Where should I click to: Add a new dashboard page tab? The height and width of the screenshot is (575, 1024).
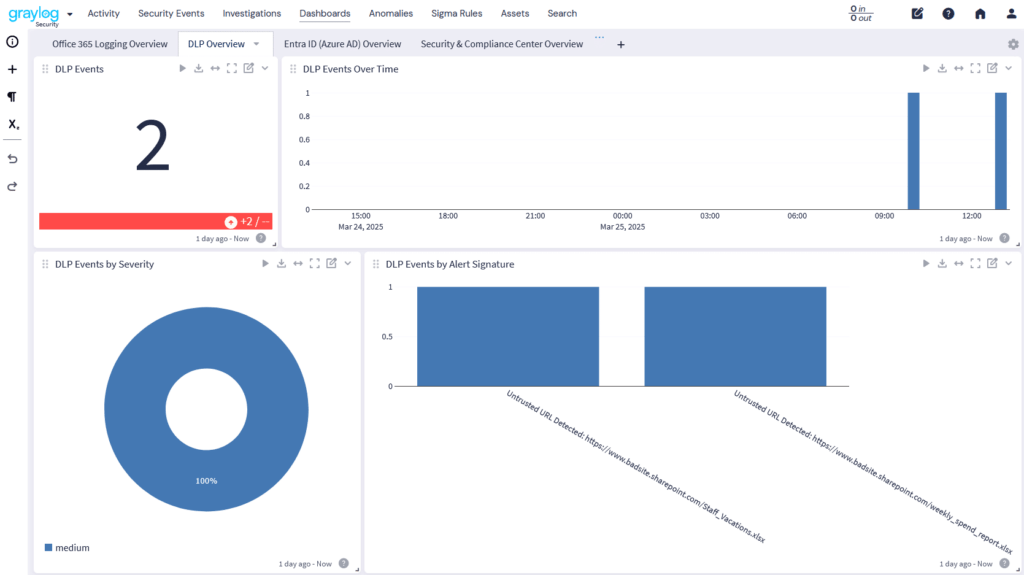click(x=620, y=45)
